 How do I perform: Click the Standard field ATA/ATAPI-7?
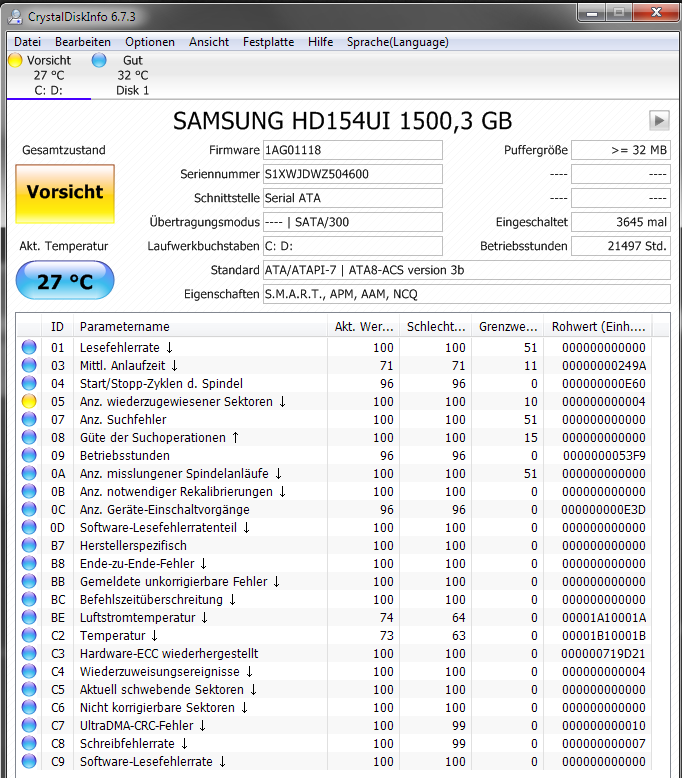click(467, 270)
